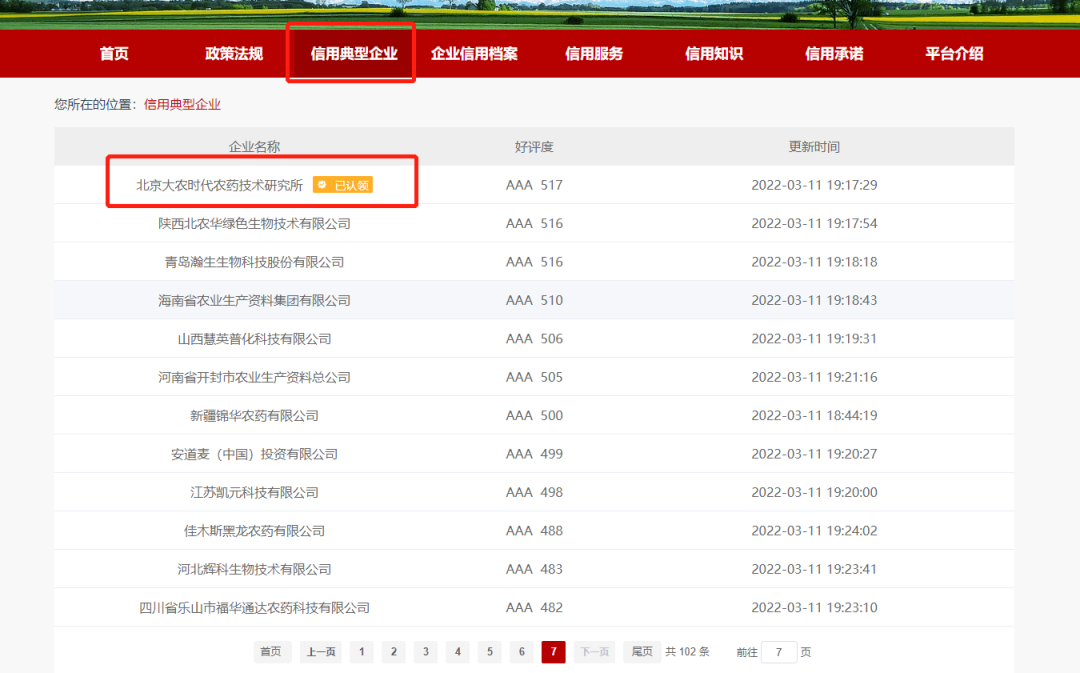Screen dimensions: 1080x673
Task: Open 安道麦（中国）投资有限公司 entry
Action: 254,454
